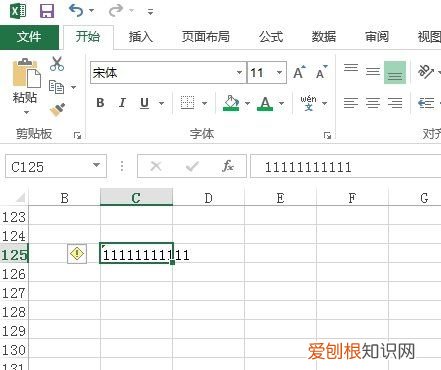Toggle Align Left
Image resolution: width=441 pixels, height=370 pixels.
pos(351,103)
